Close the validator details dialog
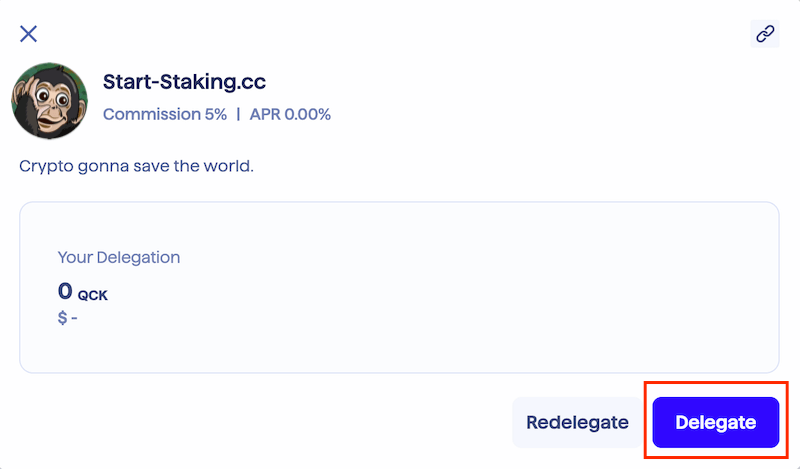Screen dimensions: 800x469 tap(29, 34)
